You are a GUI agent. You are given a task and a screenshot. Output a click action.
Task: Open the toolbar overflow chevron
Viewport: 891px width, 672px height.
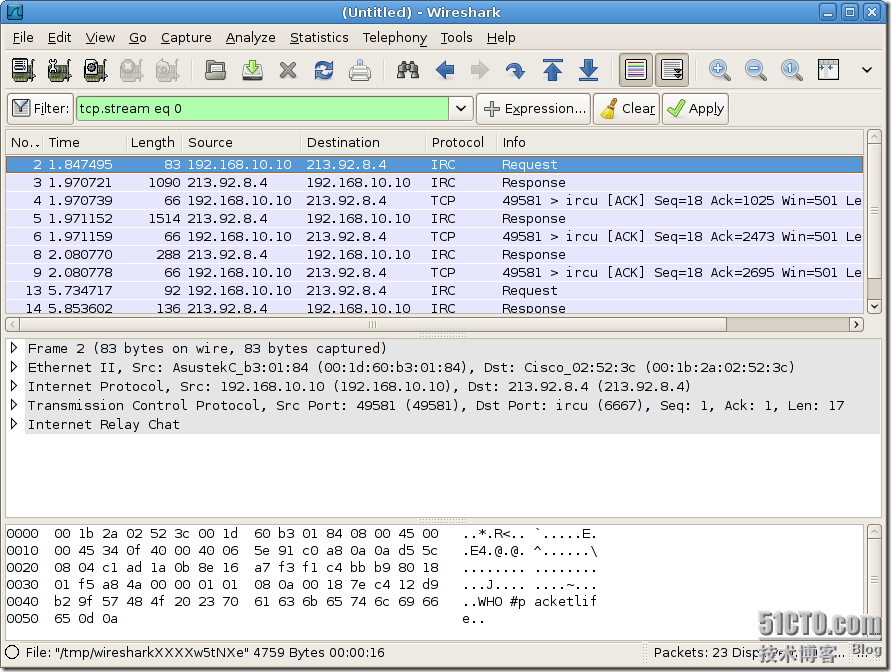tap(867, 70)
